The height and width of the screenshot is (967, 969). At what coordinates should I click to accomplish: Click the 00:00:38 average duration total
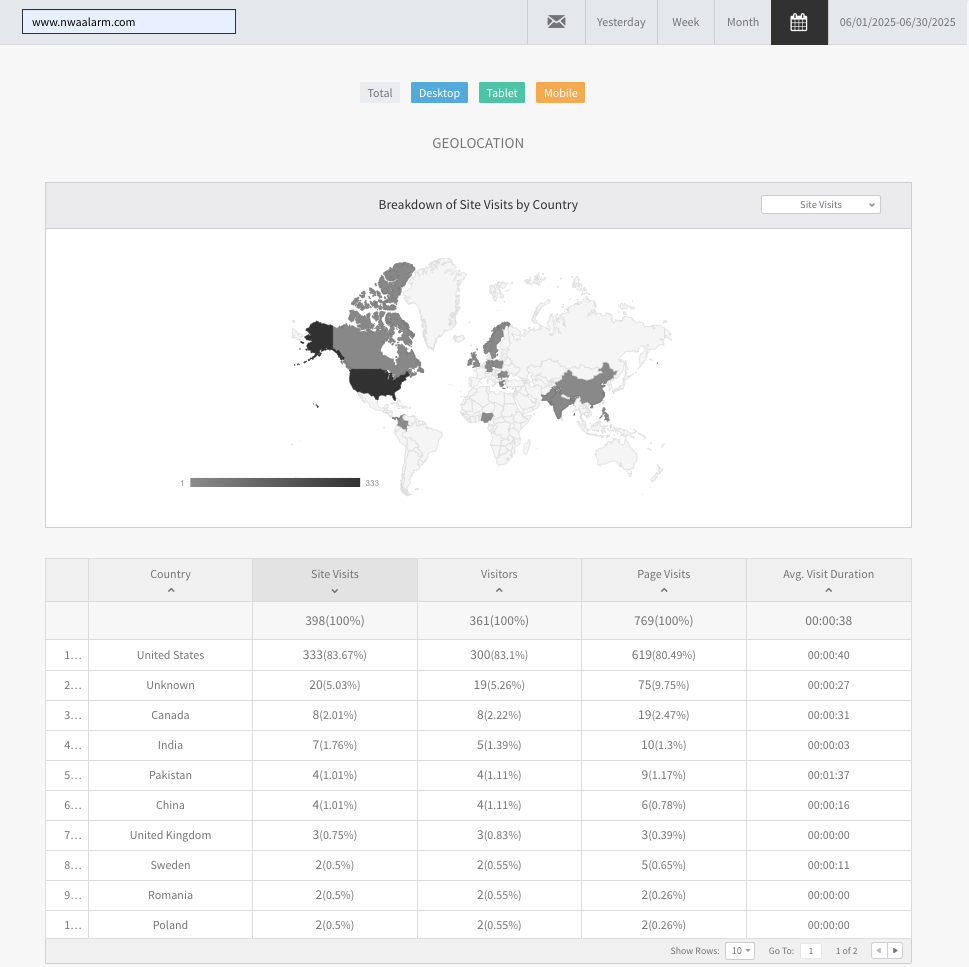(x=829, y=620)
